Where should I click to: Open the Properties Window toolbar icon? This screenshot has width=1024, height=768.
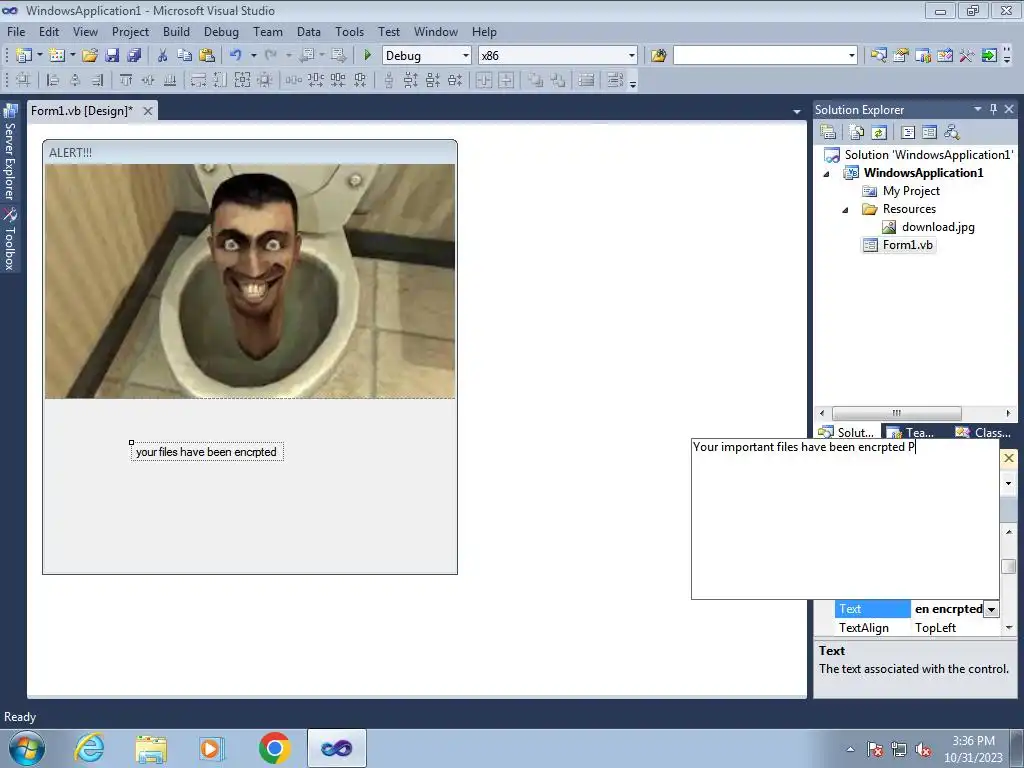[x=901, y=56]
